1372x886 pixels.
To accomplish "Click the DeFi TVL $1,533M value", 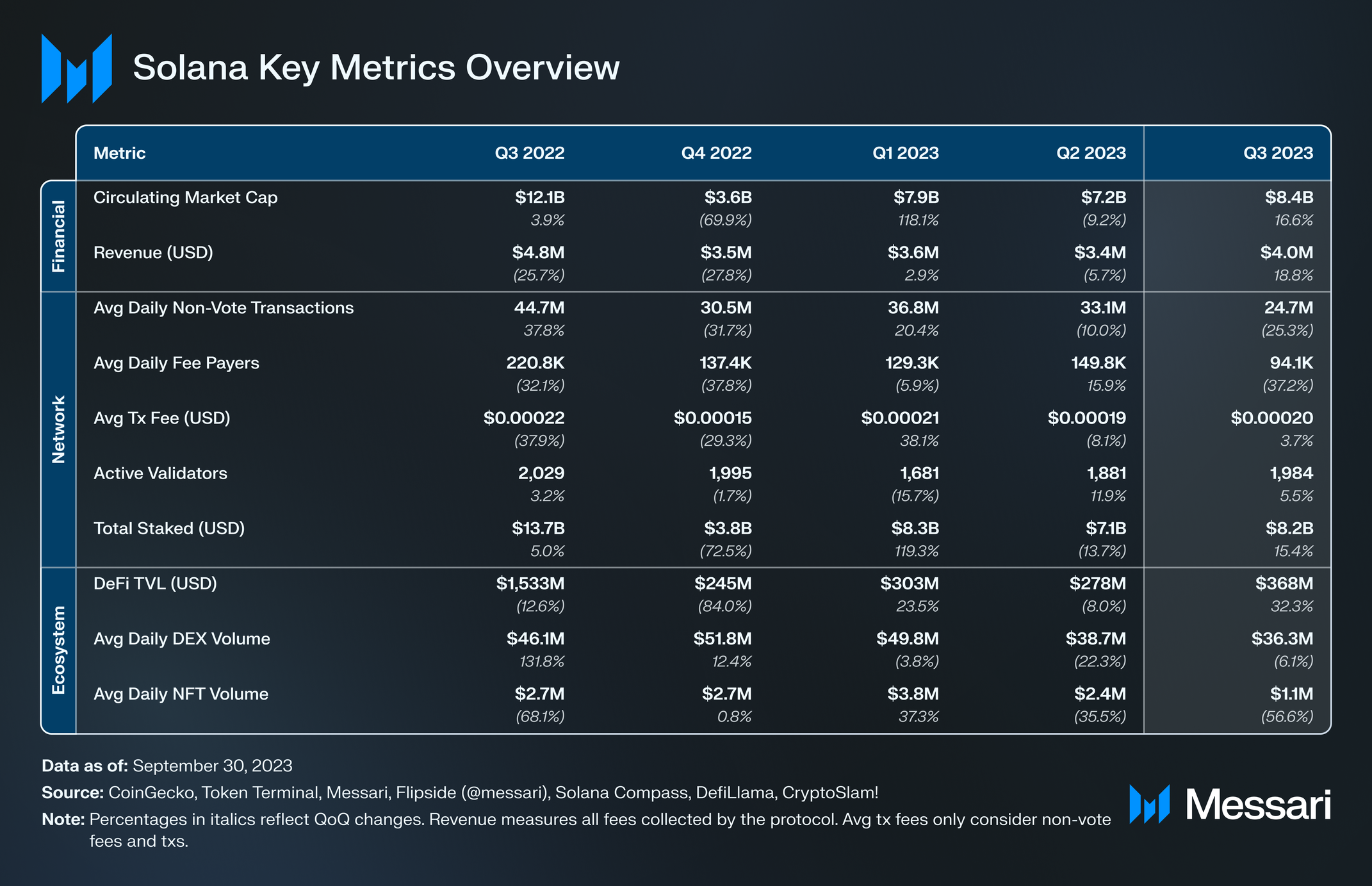I will (530, 584).
